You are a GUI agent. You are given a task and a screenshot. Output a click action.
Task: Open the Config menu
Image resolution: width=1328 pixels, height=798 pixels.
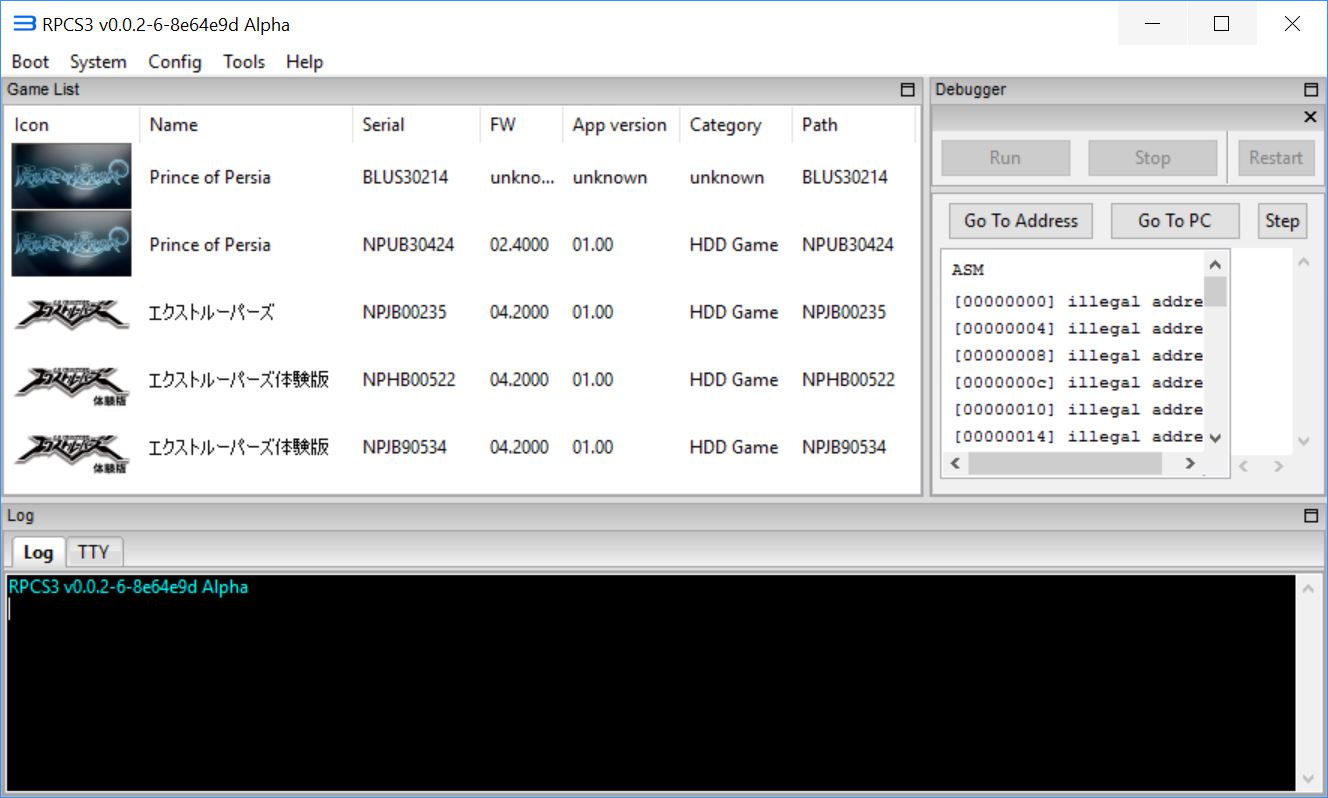174,62
